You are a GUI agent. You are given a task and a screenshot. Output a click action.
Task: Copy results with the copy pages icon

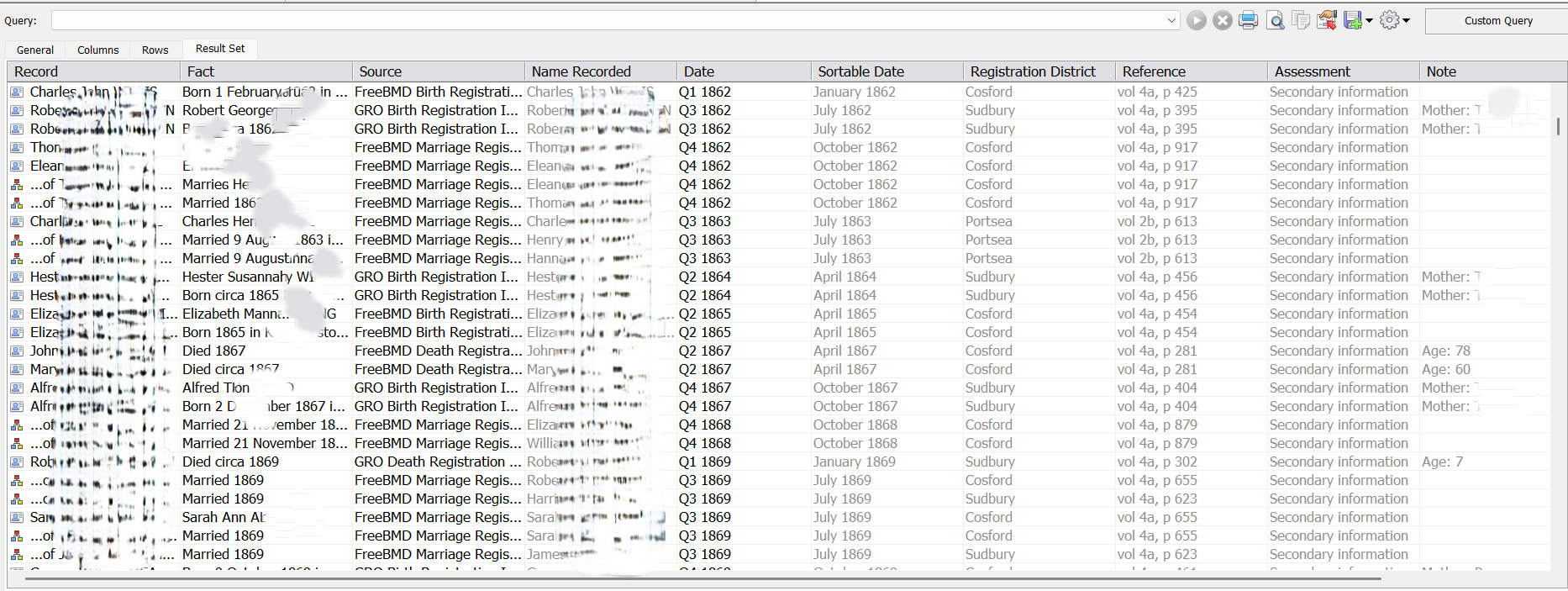tap(1301, 20)
